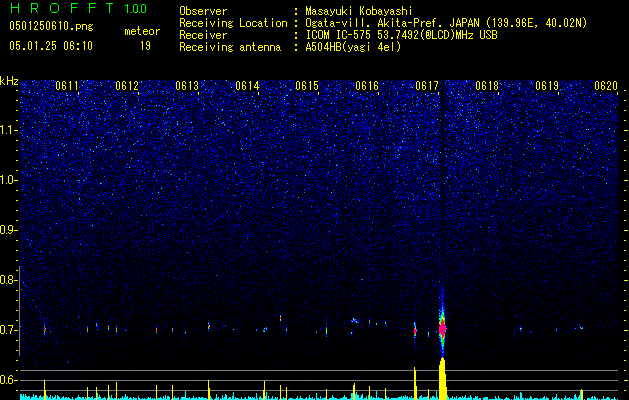The width and height of the screenshot is (629, 400).
Task: Click the 0612 time marker
Action: coord(127,86)
